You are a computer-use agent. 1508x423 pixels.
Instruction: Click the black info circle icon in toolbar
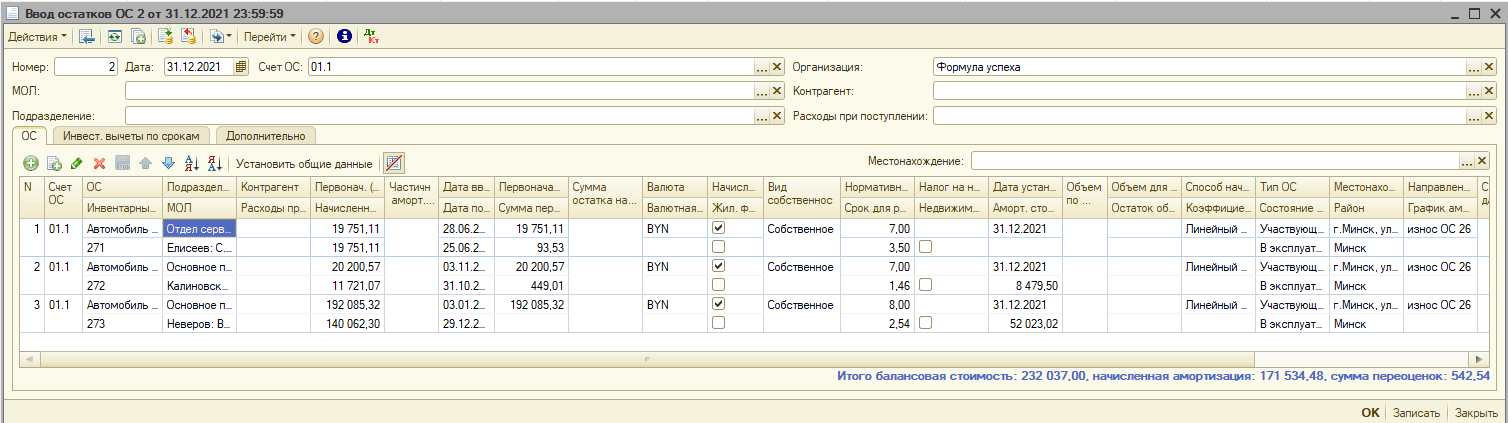coord(344,37)
